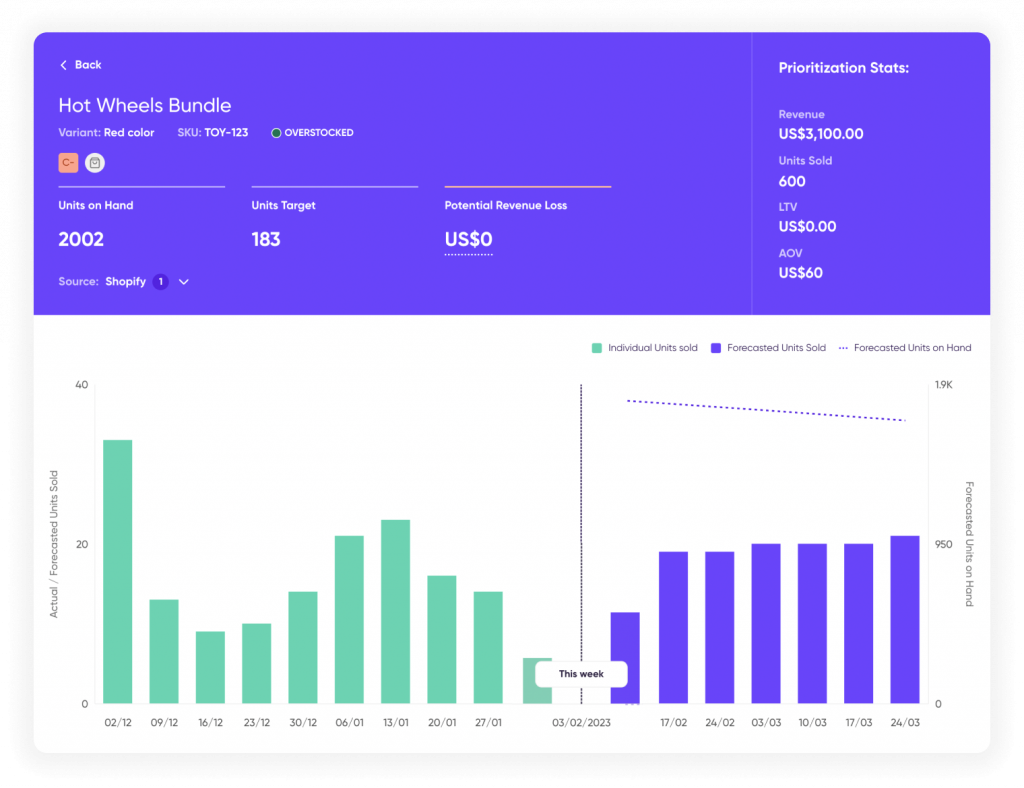Viewport: 1024px width, 788px height.
Task: Select the 09/12 green sales bar
Action: [164, 652]
